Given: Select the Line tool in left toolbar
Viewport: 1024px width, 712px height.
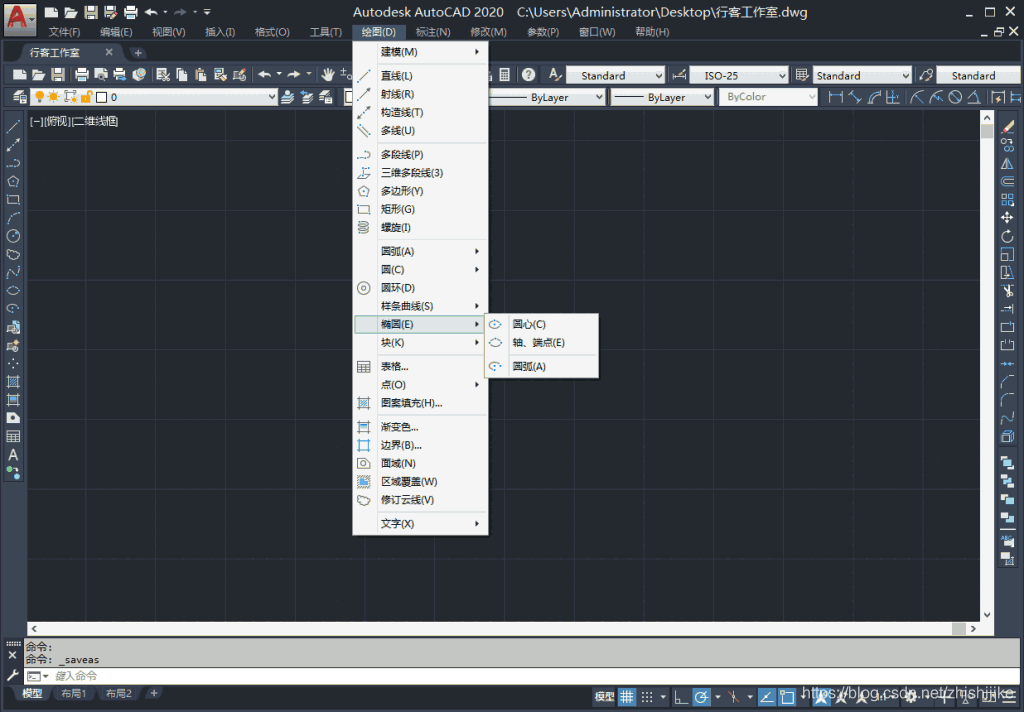Looking at the screenshot, I should coord(13,126).
